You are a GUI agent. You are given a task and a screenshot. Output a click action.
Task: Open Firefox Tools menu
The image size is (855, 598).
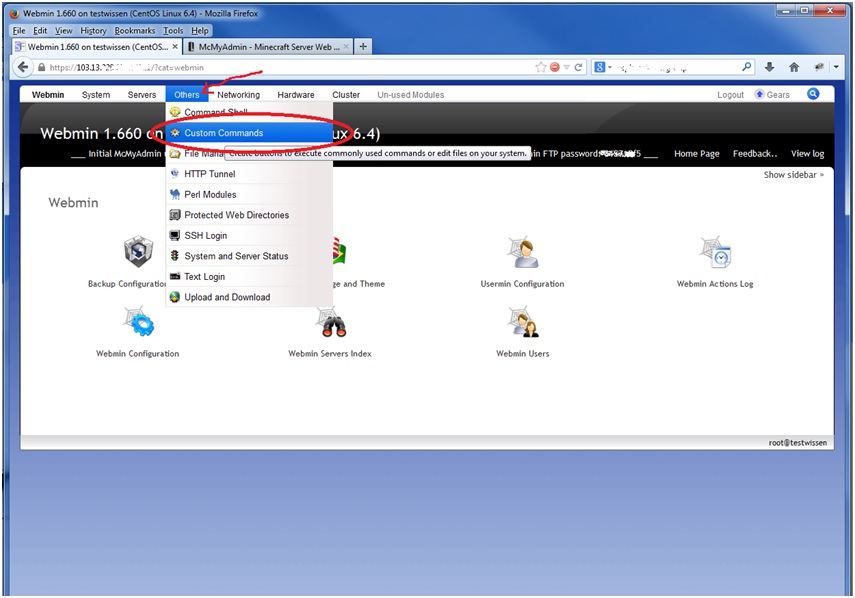point(173,31)
